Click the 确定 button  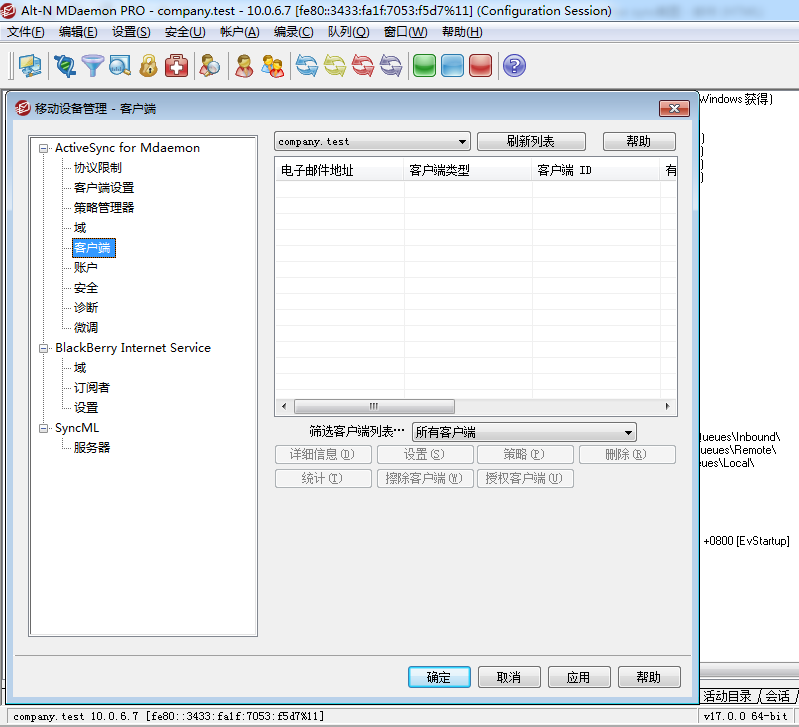(x=439, y=677)
